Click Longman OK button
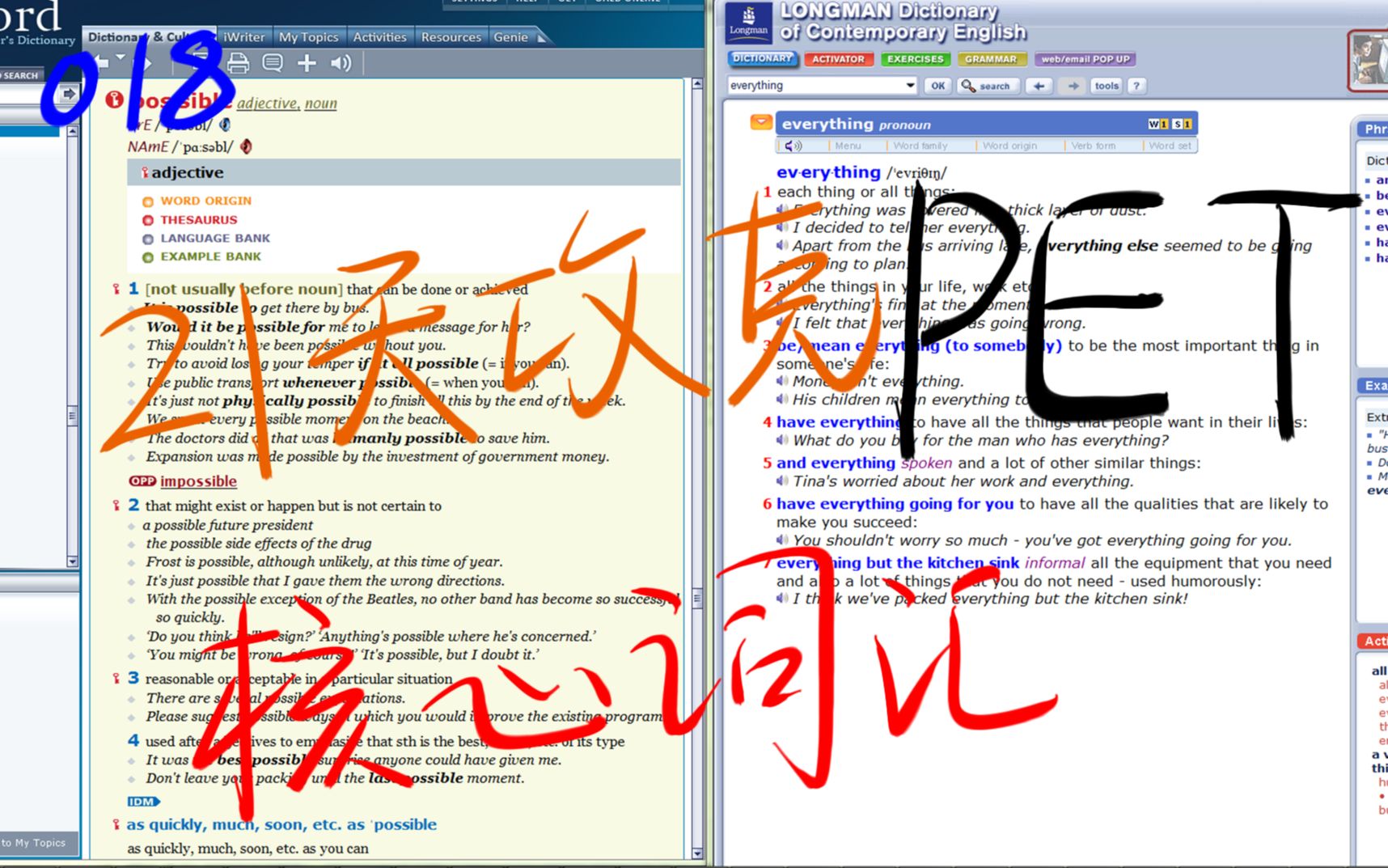 (937, 86)
